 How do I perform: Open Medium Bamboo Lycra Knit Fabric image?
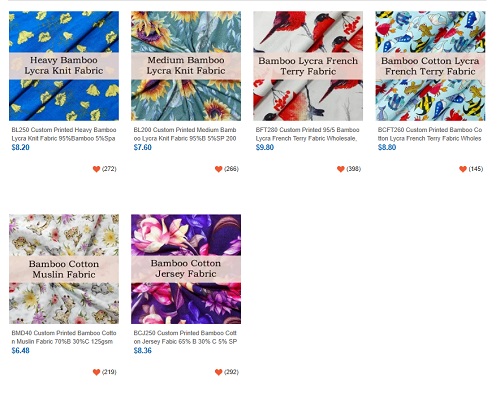186,66
